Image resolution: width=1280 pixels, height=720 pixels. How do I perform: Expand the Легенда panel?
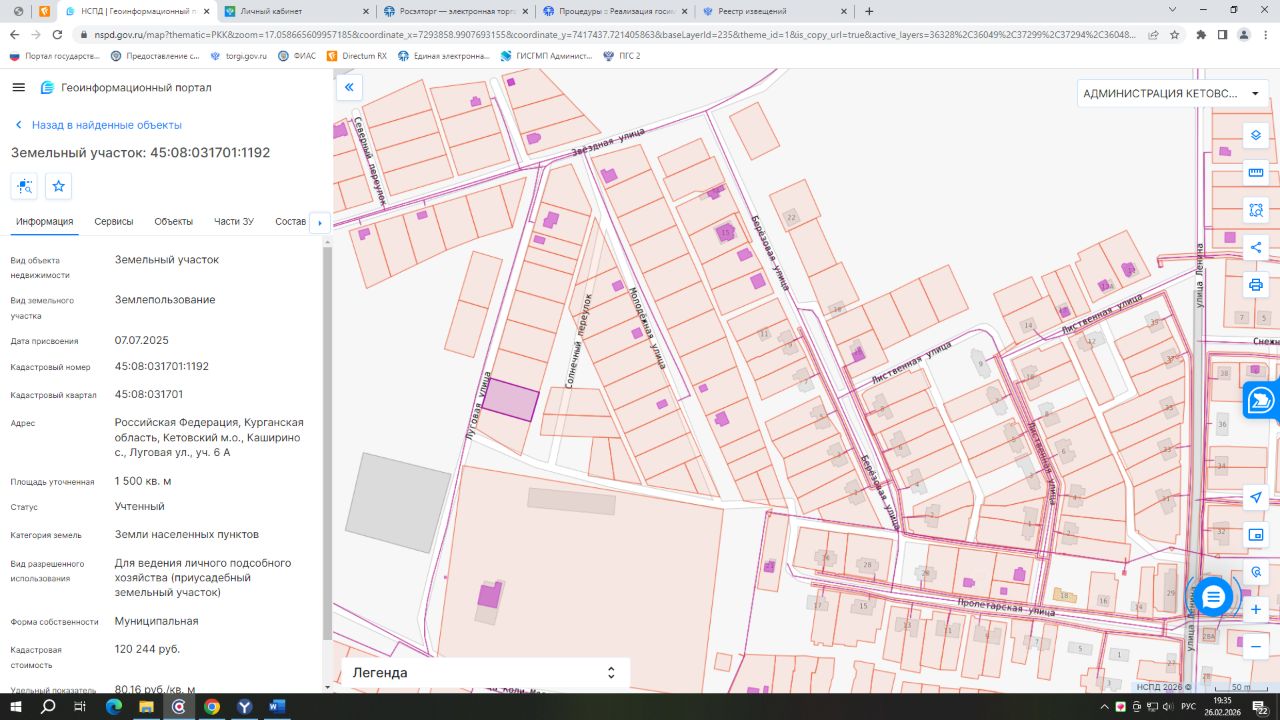pos(611,673)
